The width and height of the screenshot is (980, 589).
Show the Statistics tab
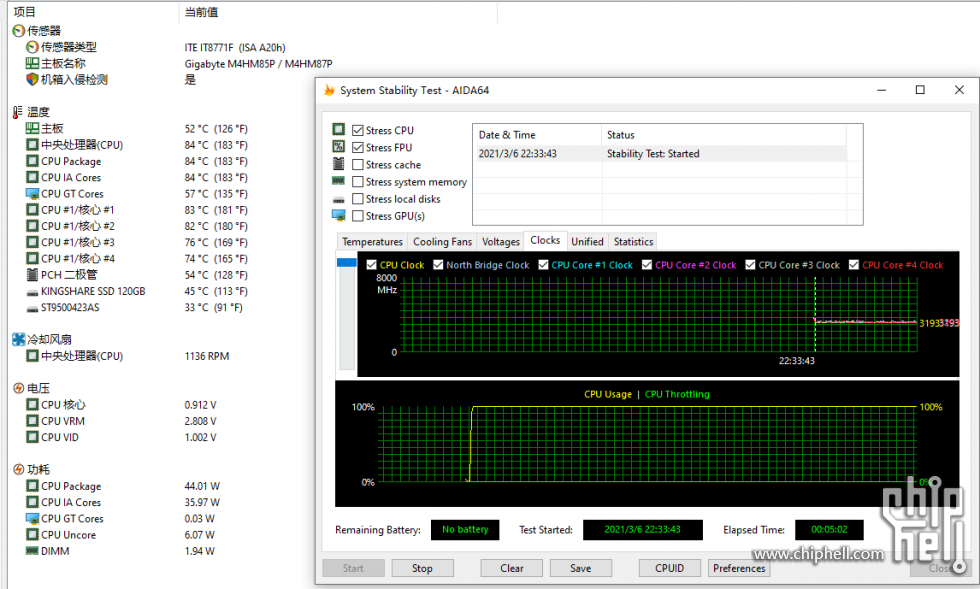tap(633, 241)
